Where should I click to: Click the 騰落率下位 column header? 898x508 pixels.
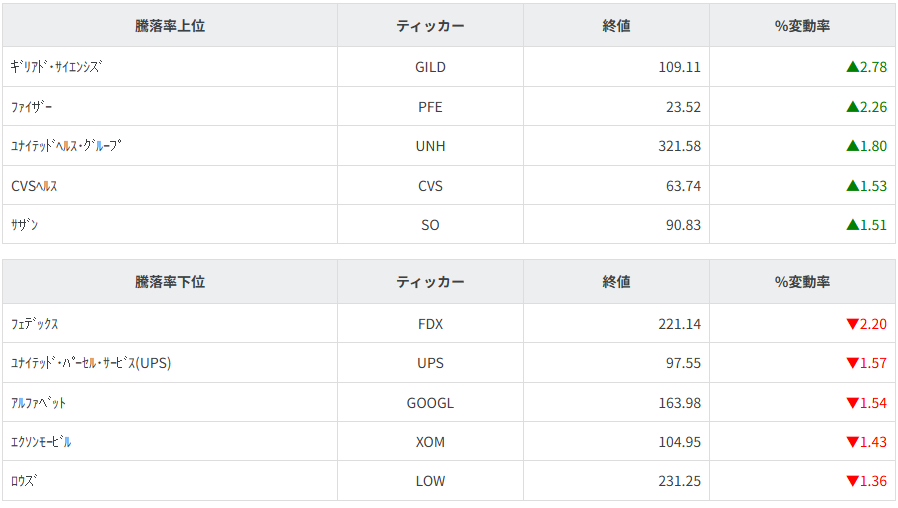click(170, 282)
